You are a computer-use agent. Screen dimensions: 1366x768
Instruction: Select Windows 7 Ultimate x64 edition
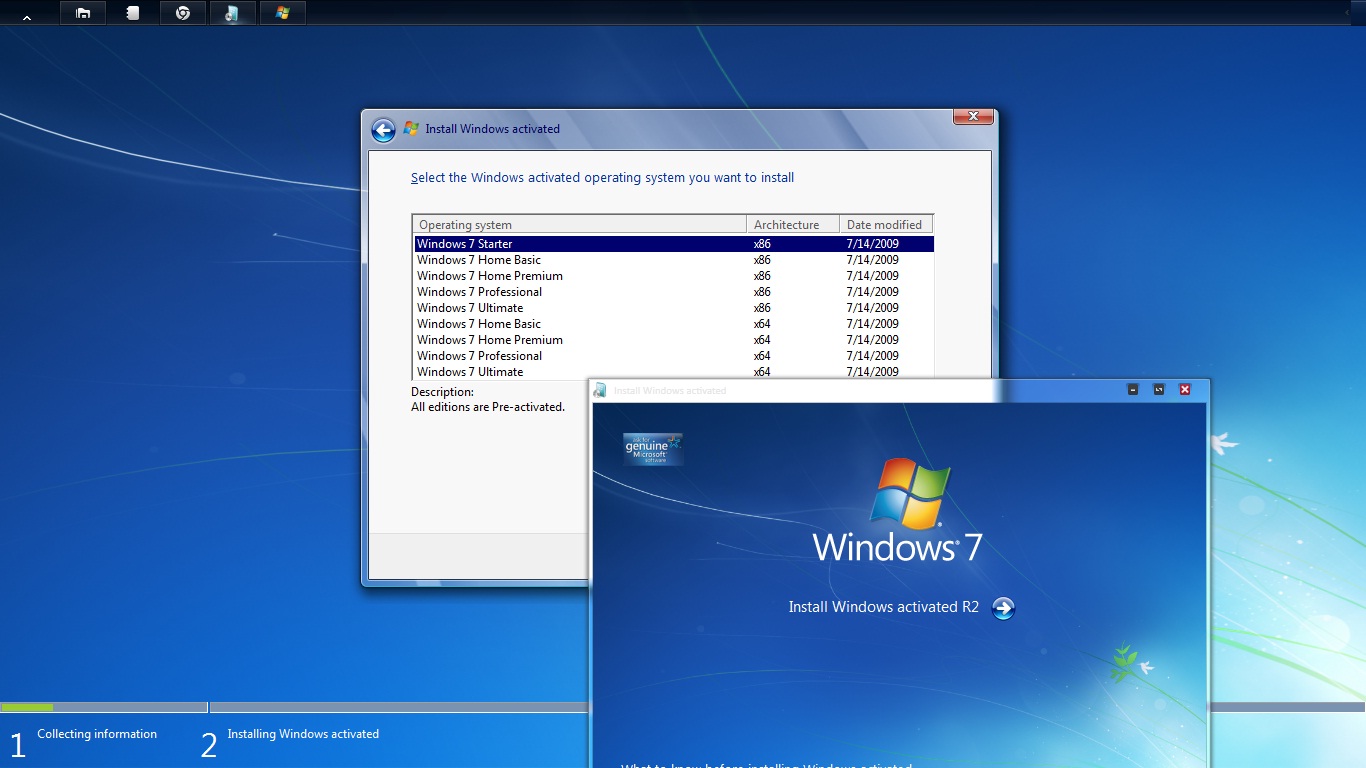pos(470,371)
